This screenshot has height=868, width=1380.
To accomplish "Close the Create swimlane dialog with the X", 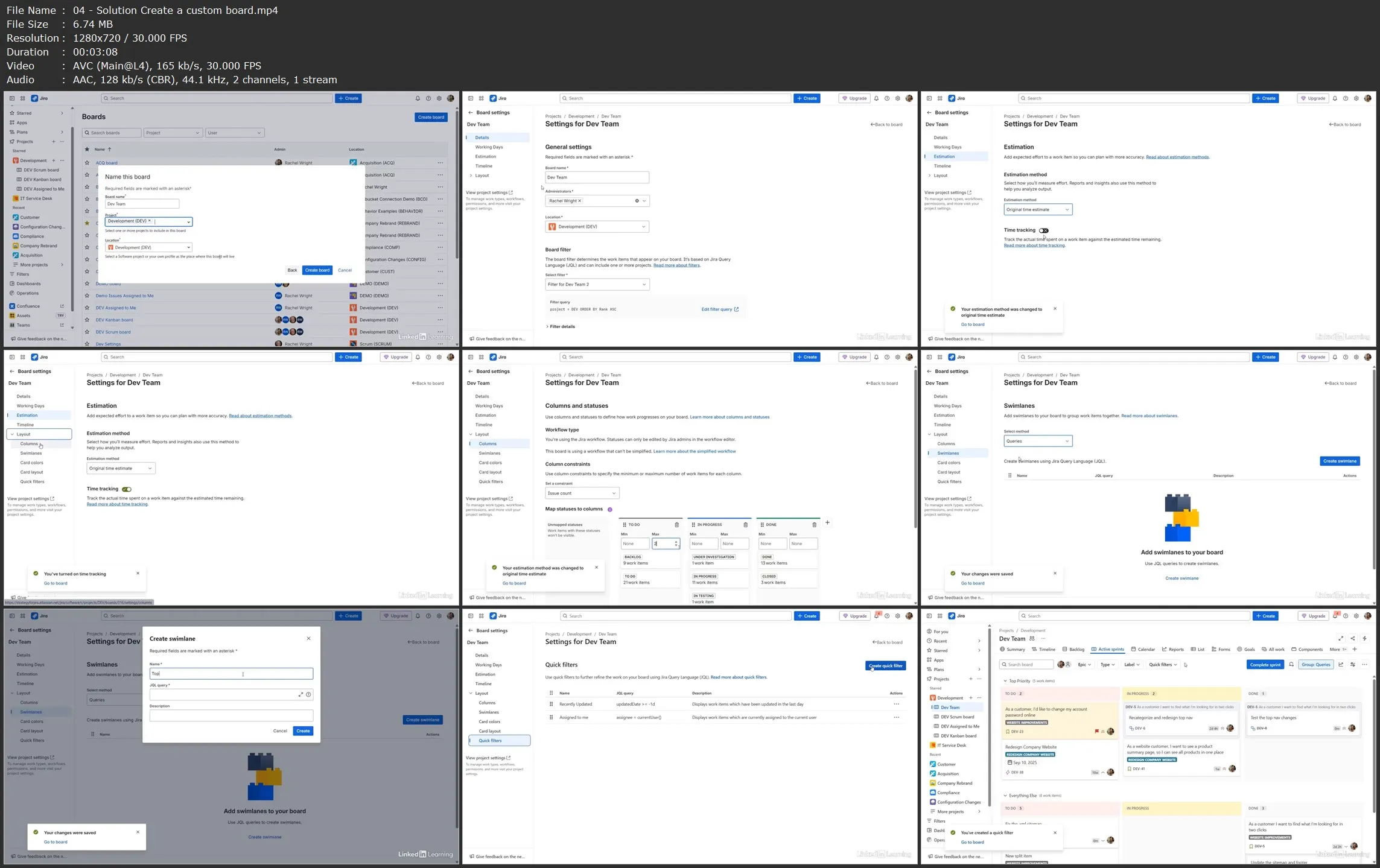I will point(308,638).
